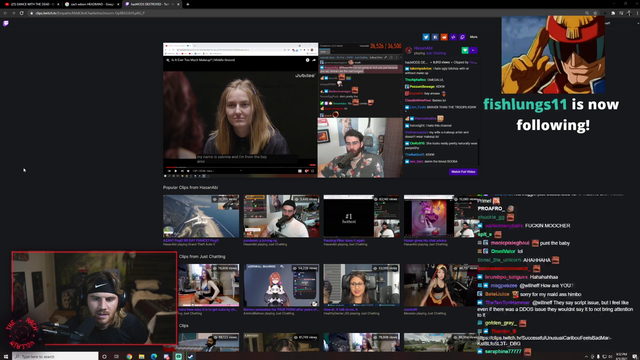Close the YouTube browser tab

tap(58, 4)
